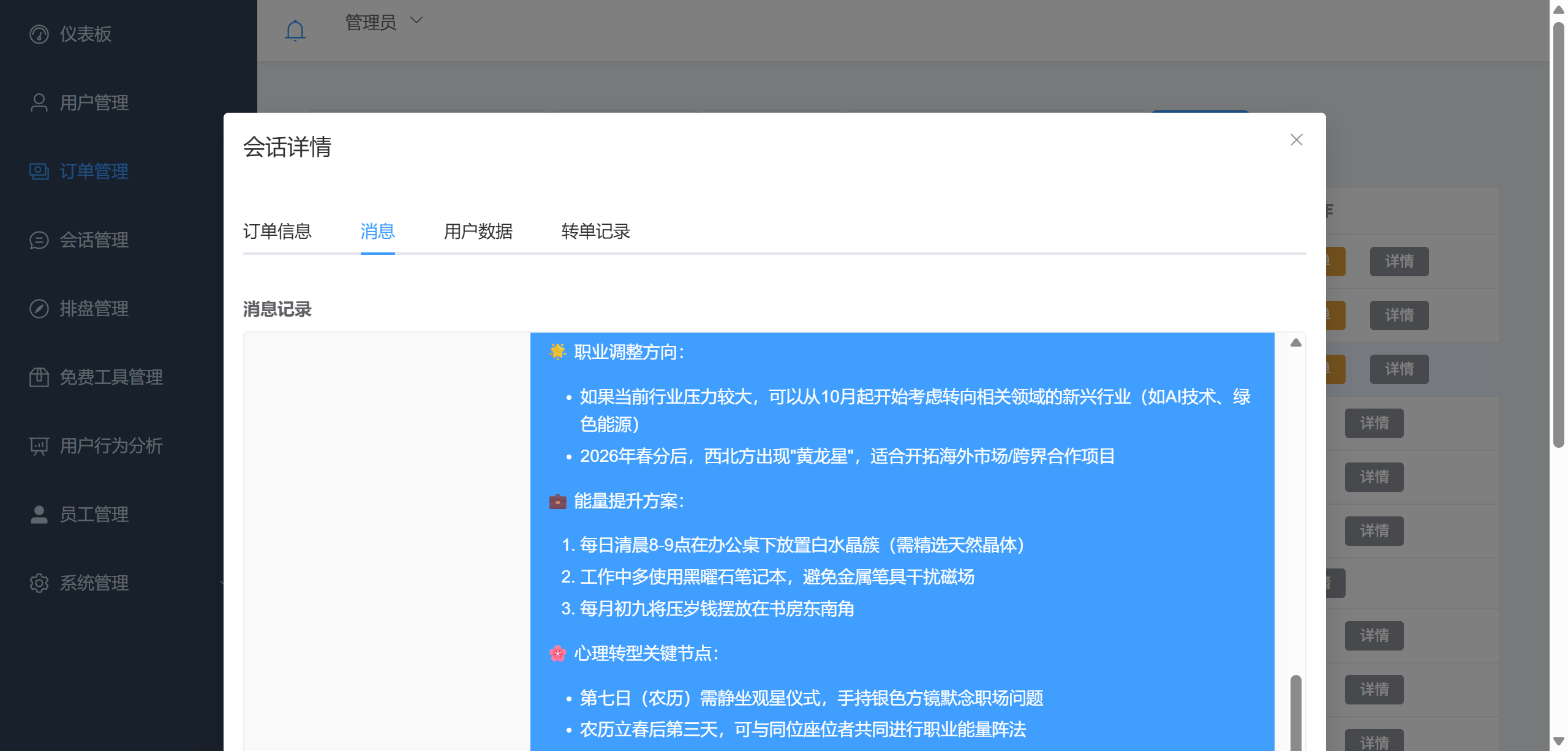Select the 排盘管理 compass icon
Image resolution: width=1568 pixels, height=751 pixels.
tap(38, 309)
